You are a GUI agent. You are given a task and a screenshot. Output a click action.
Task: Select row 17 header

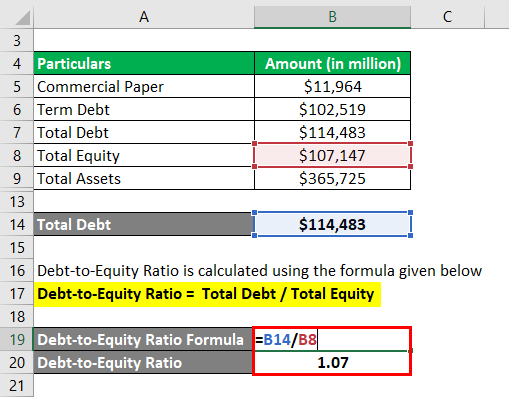pos(17,294)
